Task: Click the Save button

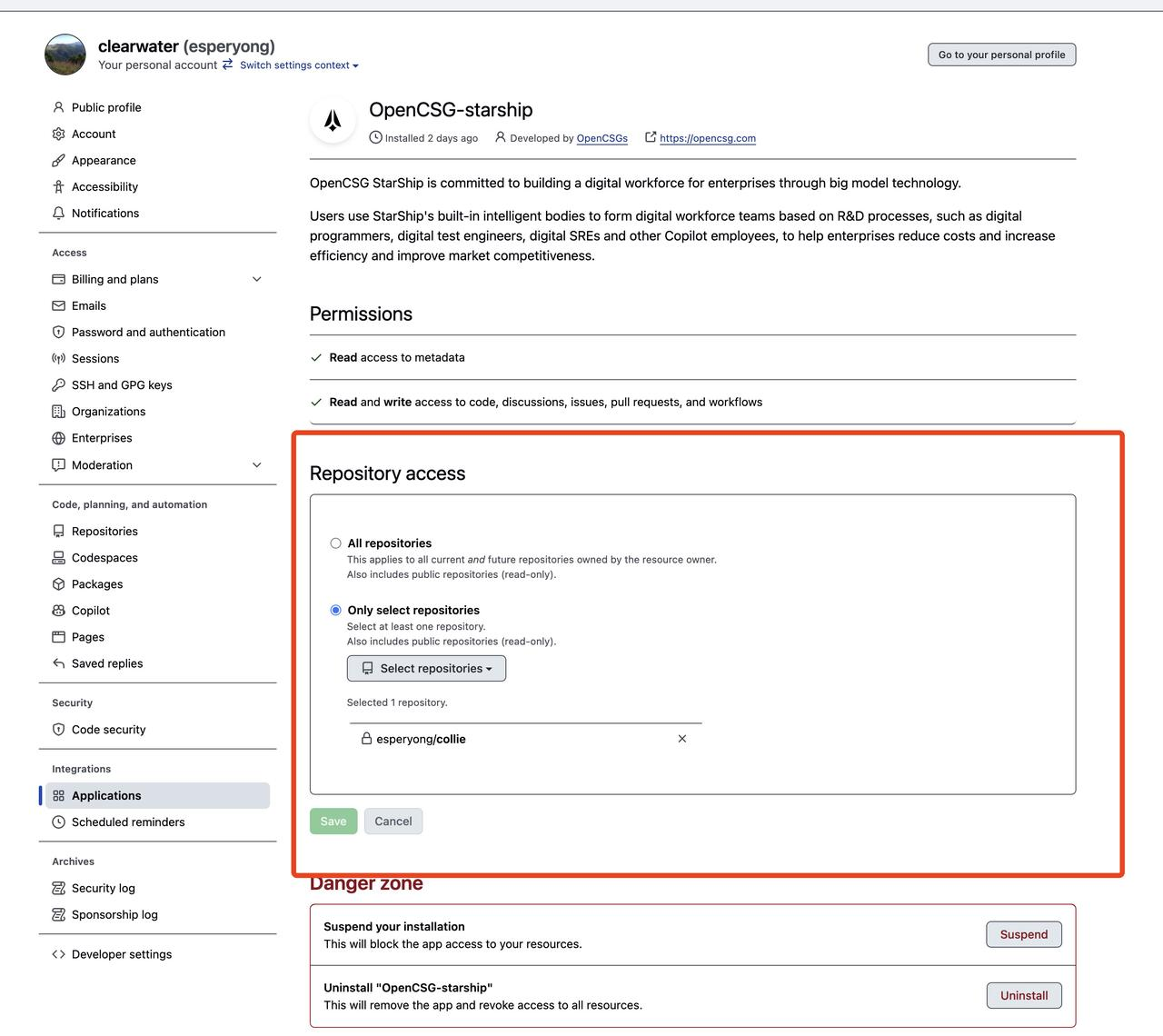Action: tap(333, 821)
